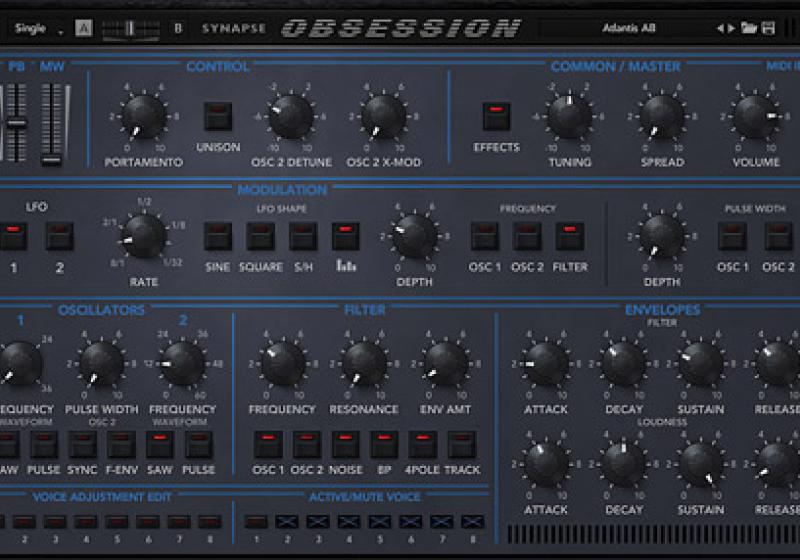Select LFO 2 button
The height and width of the screenshot is (560, 800).
coord(60,236)
